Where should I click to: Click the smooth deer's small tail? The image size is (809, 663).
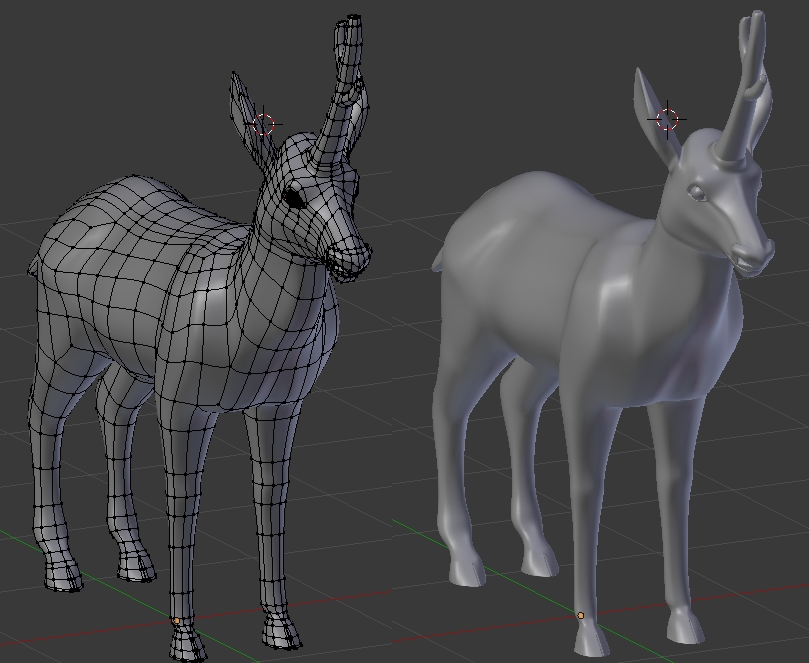pos(438,260)
